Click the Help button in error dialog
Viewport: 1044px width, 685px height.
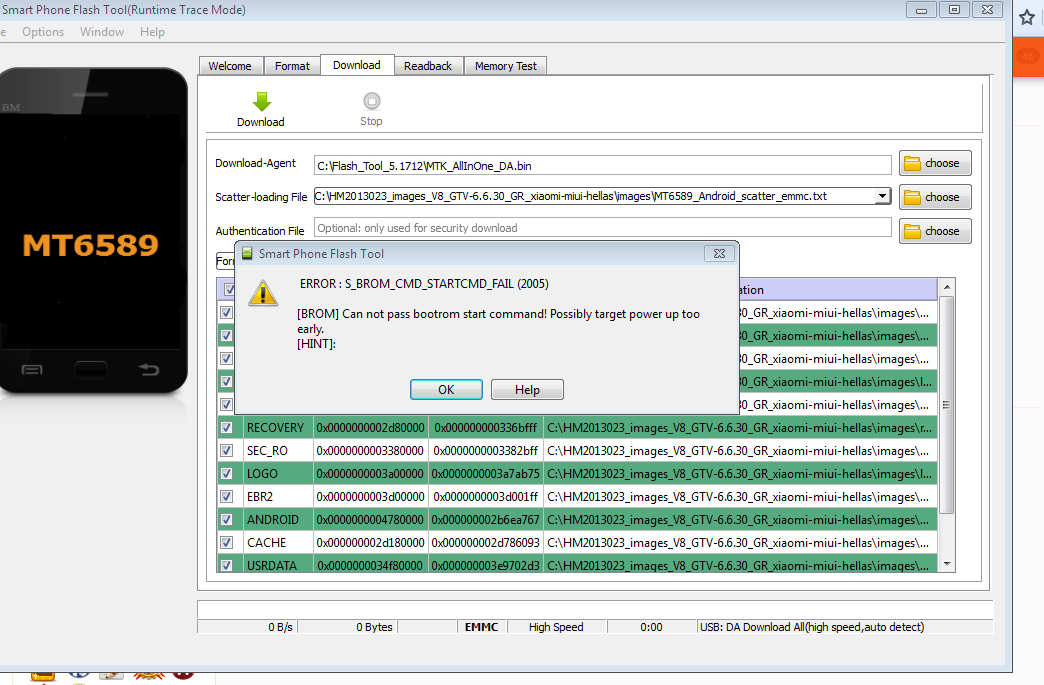(x=527, y=390)
